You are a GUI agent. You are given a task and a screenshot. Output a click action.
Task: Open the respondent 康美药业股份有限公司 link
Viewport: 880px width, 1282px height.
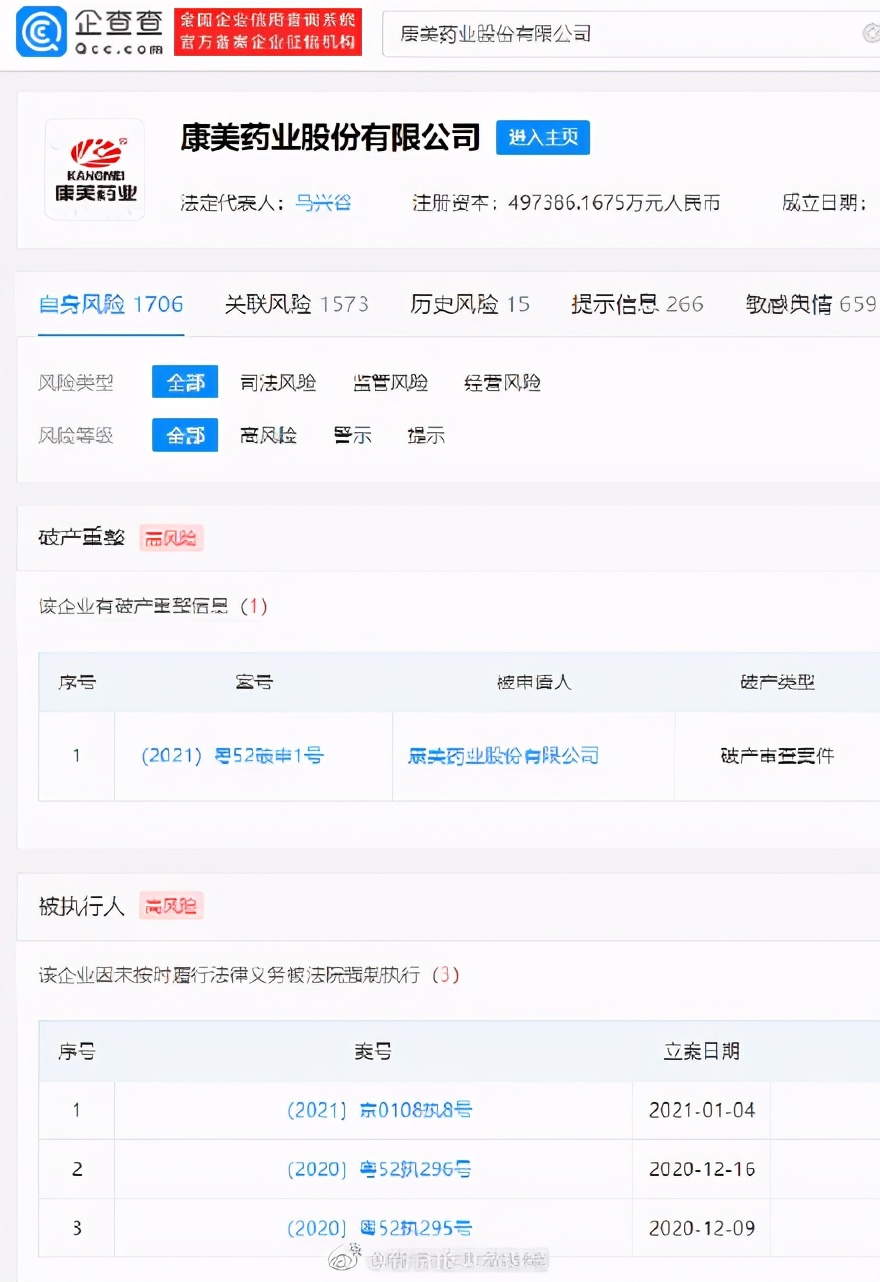pyautogui.click(x=503, y=756)
